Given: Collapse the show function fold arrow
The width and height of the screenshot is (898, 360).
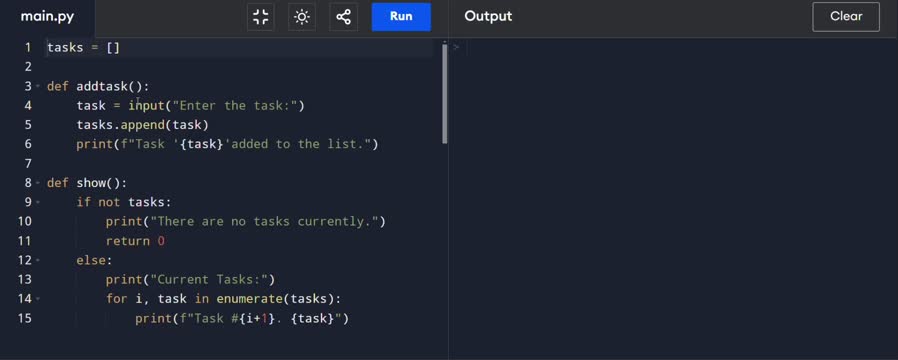Looking at the screenshot, I should click(38, 183).
